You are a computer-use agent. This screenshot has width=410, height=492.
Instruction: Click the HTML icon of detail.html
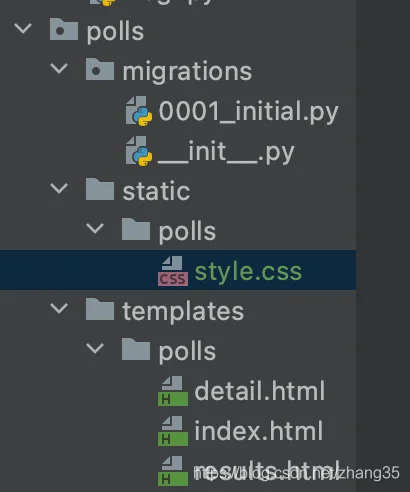tap(173, 391)
